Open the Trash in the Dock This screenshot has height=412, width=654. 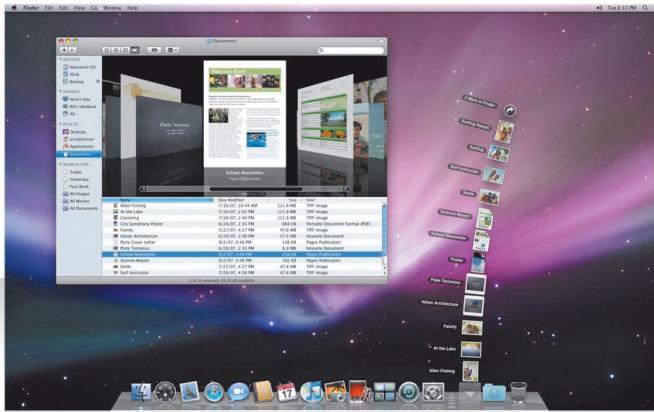518,392
